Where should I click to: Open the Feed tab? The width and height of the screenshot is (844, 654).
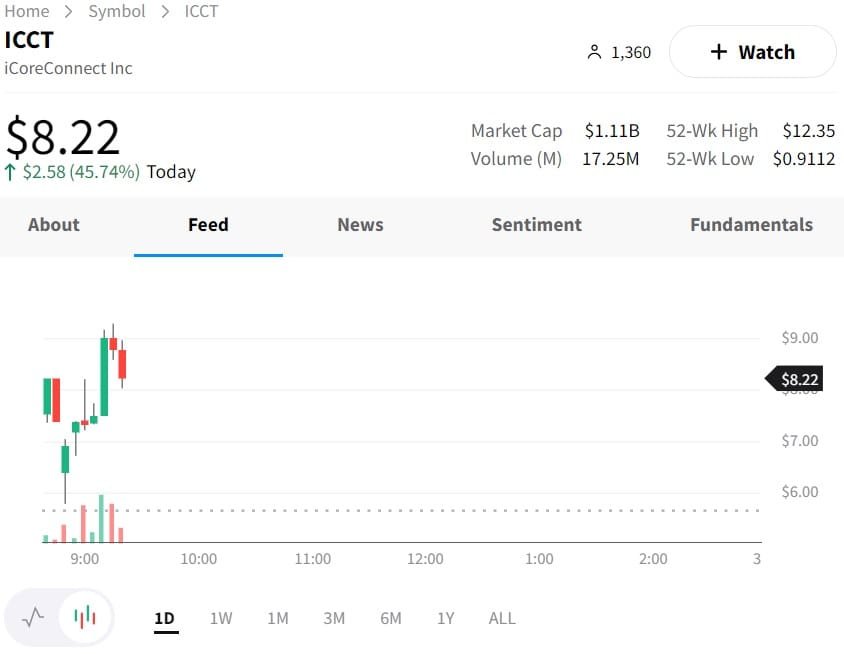(208, 225)
